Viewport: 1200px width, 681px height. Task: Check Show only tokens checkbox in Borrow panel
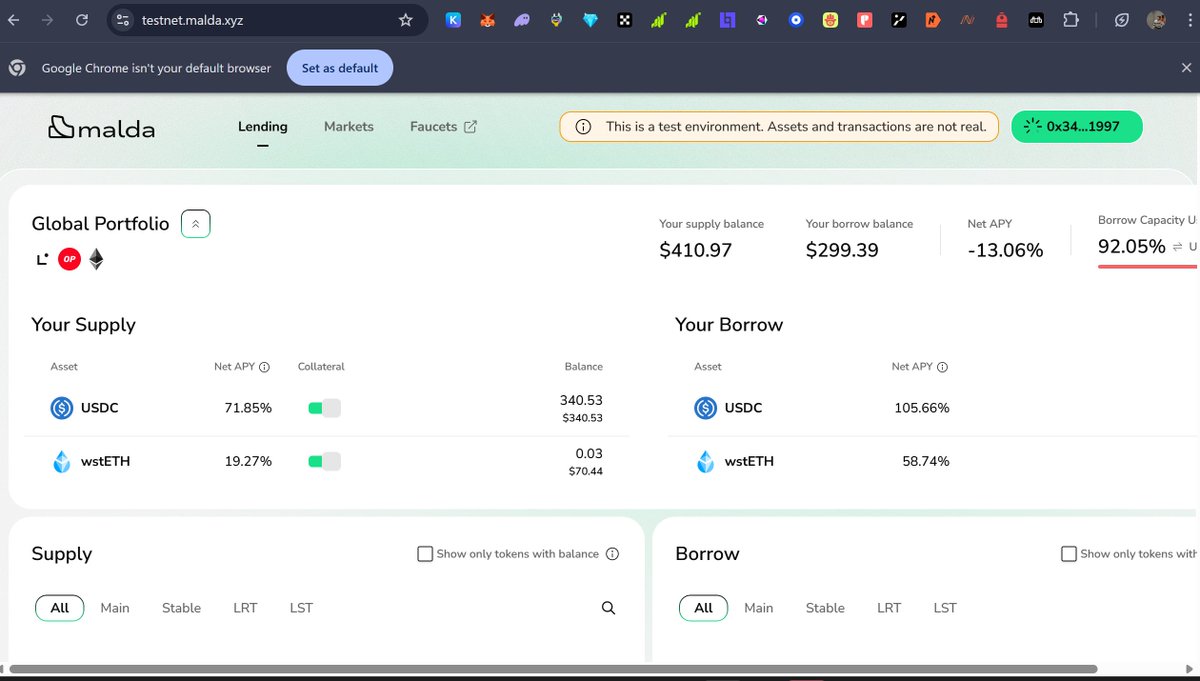(1069, 554)
